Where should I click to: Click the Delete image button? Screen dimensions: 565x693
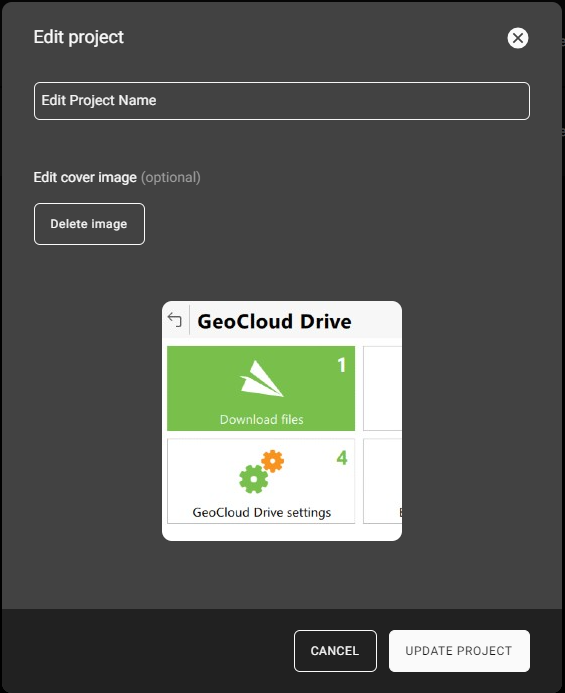pyautogui.click(x=89, y=224)
